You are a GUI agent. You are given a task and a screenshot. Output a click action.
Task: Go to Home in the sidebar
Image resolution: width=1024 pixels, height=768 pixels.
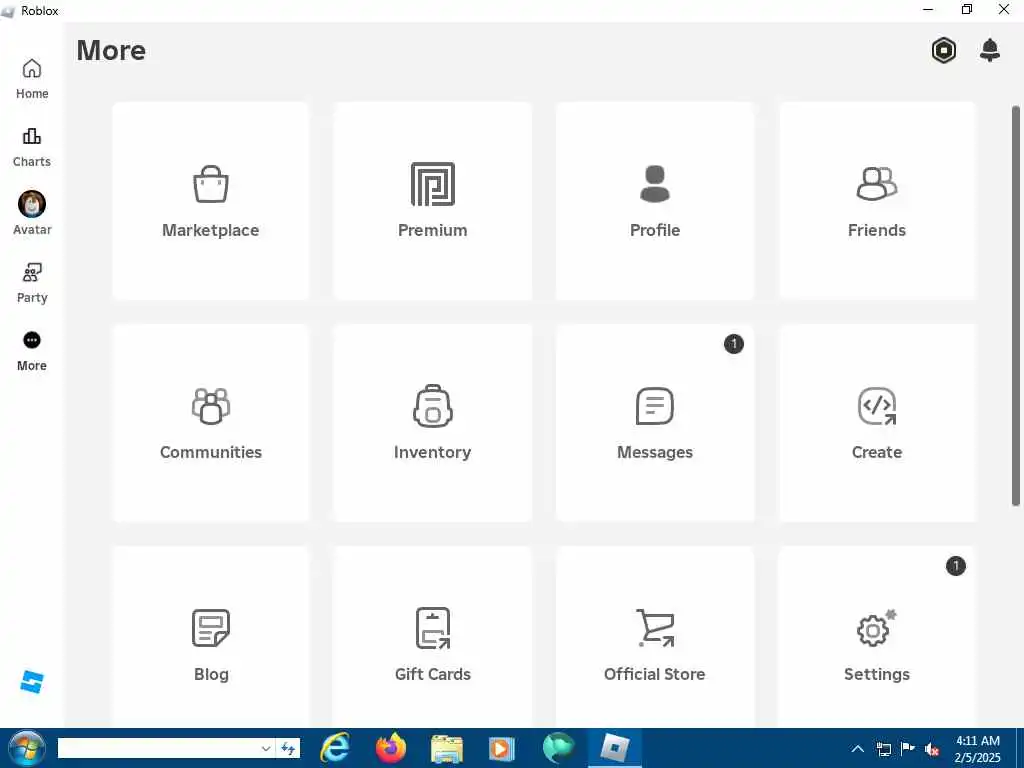pyautogui.click(x=32, y=79)
